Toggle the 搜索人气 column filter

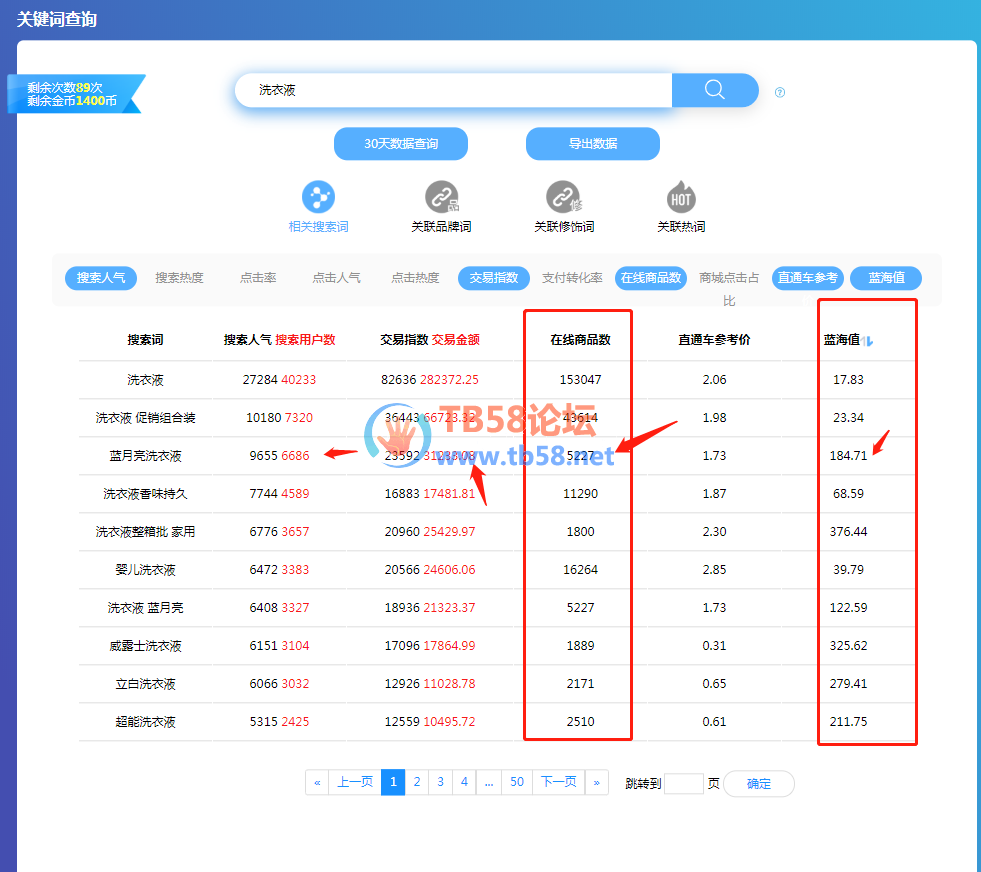coord(101,278)
